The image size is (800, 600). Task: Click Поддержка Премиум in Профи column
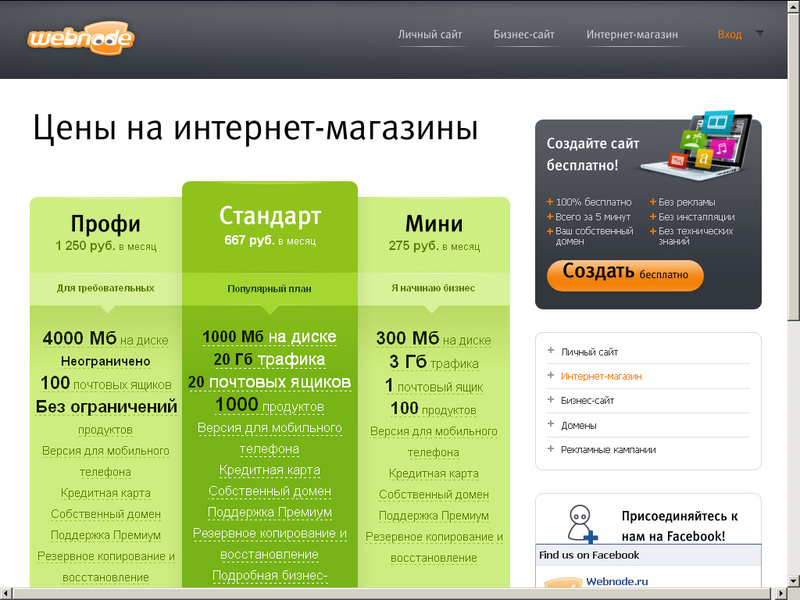(106, 535)
